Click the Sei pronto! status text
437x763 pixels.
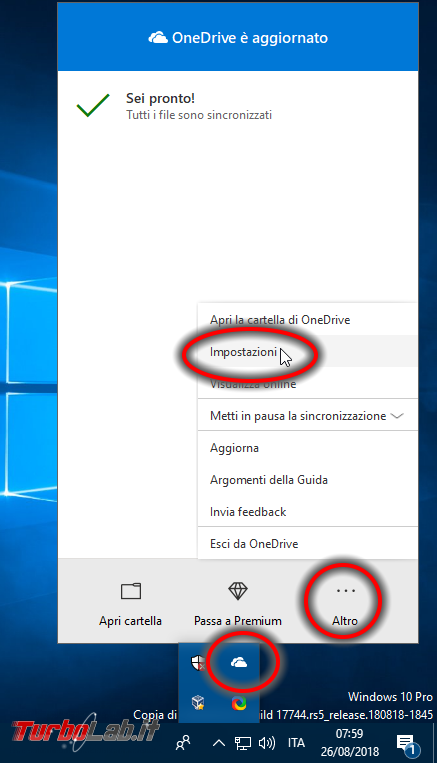coord(161,98)
